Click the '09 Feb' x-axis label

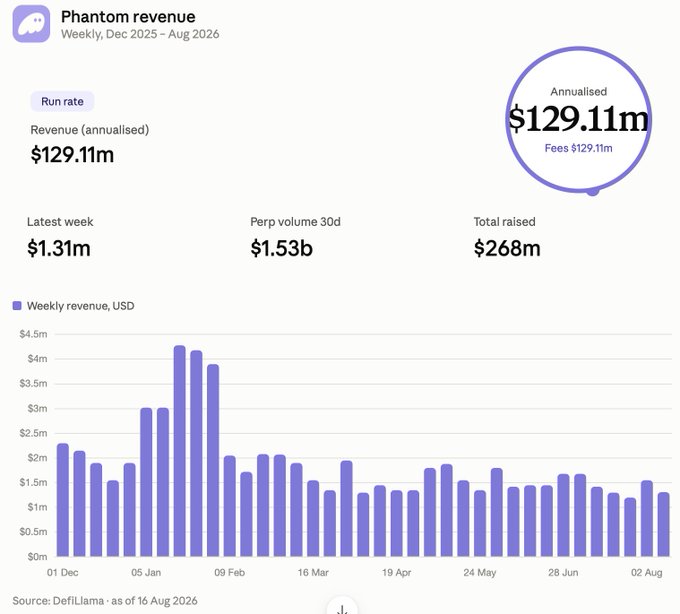[x=230, y=572]
